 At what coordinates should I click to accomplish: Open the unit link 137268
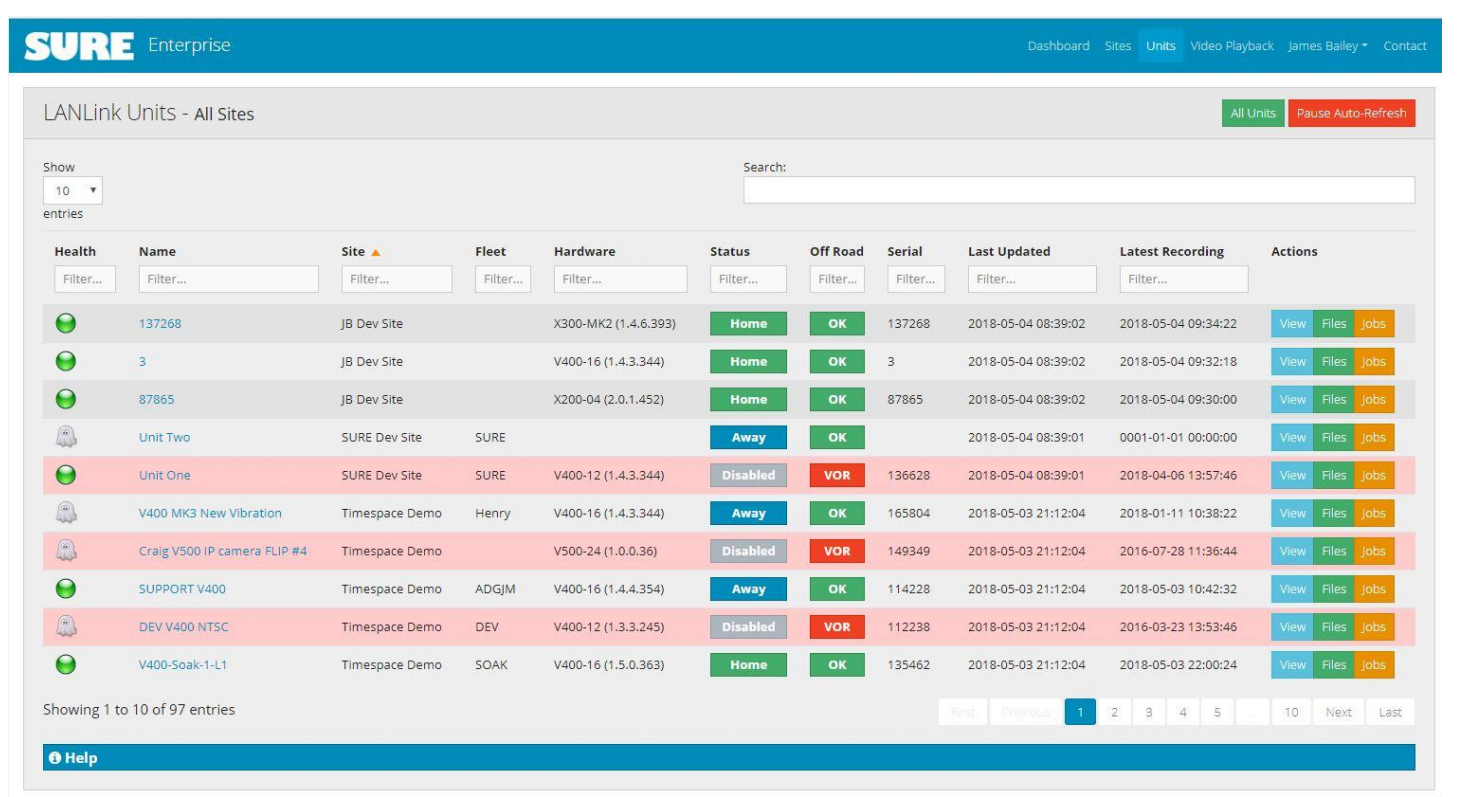tap(160, 323)
